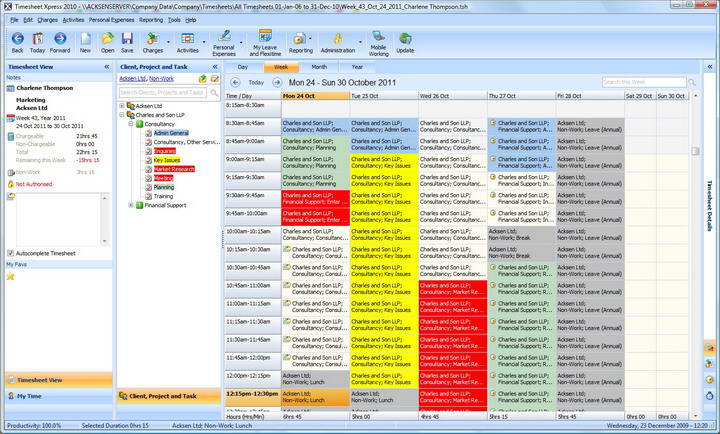The image size is (720, 434).
Task: Collapse the Consultancy project node
Action: (x=131, y=124)
